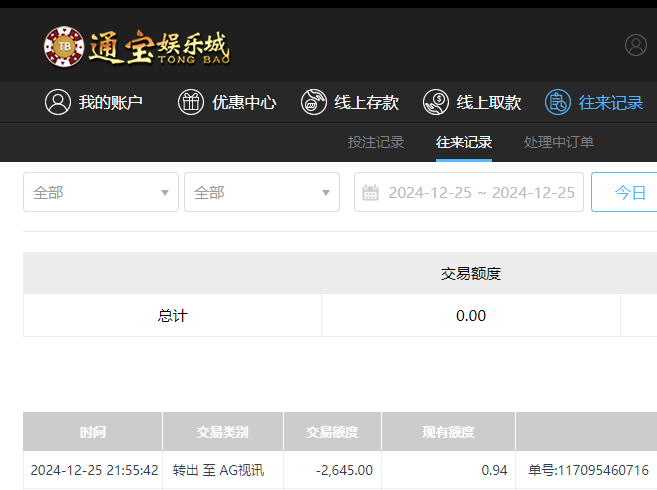The height and width of the screenshot is (490, 657).
Task: Click the 今日 button
Action: tap(624, 192)
